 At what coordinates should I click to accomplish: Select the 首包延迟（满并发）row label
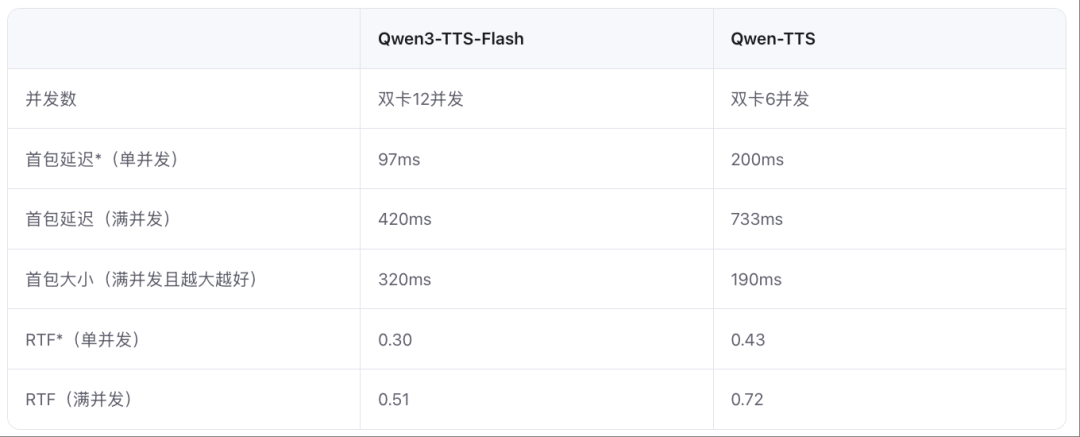coord(98,219)
